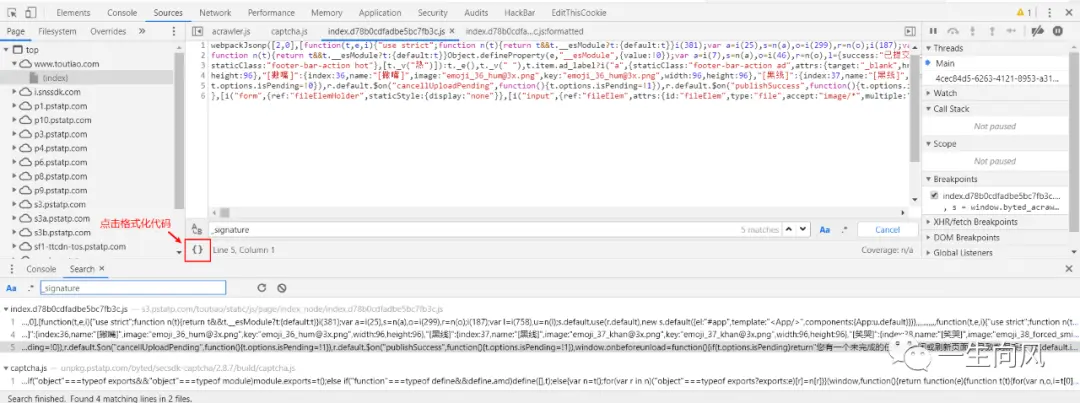Collapse index.d78b0cdfadbe5bc7fb3c.js search results group
The width and height of the screenshot is (1080, 403).
click(6, 309)
